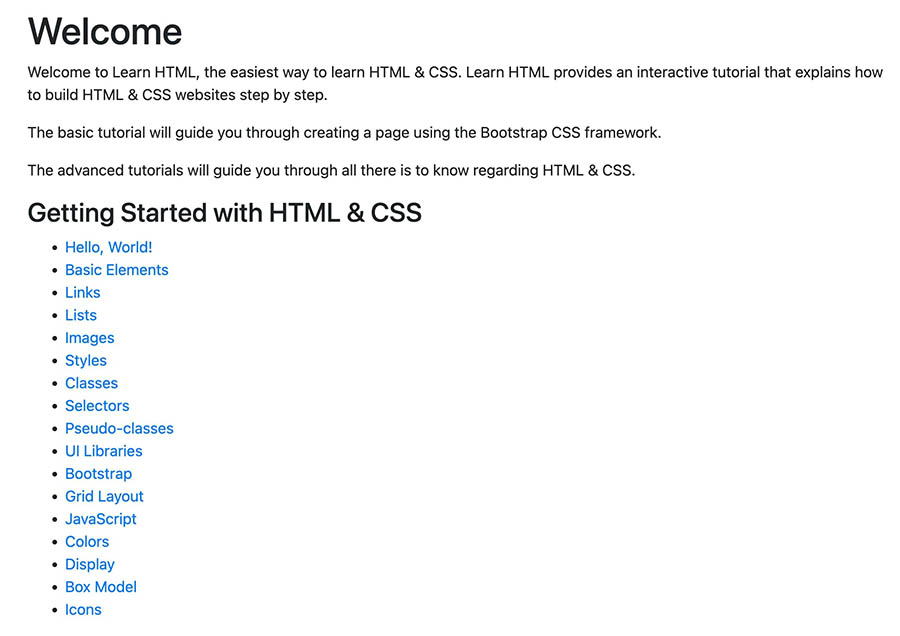Click the paragraph about the Bootstrap CSS framework
Viewport: 900px width, 636px height.
tap(344, 133)
